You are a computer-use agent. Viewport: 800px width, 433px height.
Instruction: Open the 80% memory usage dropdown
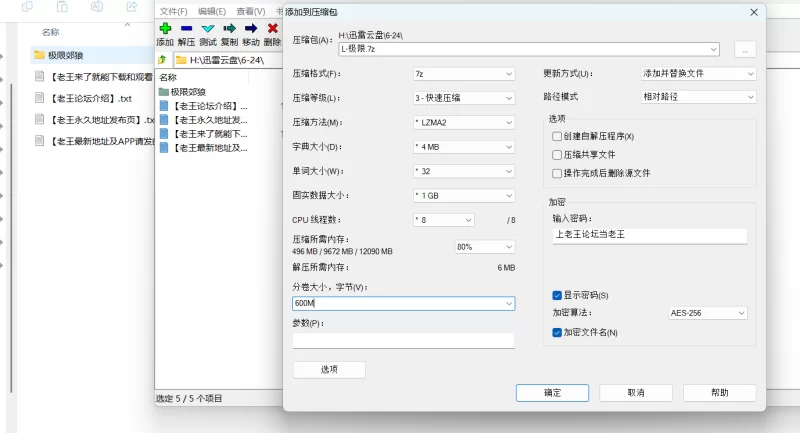click(485, 247)
